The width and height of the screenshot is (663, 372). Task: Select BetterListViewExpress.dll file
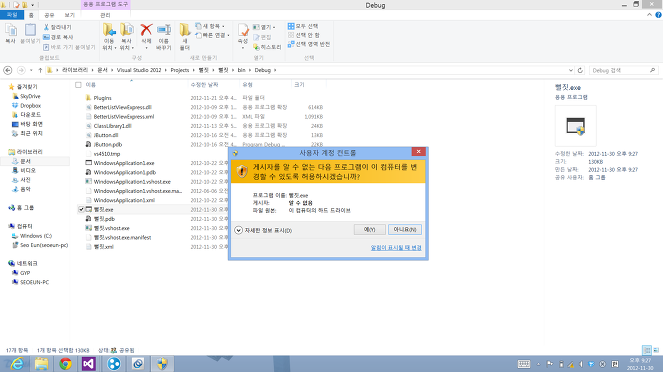click(122, 107)
